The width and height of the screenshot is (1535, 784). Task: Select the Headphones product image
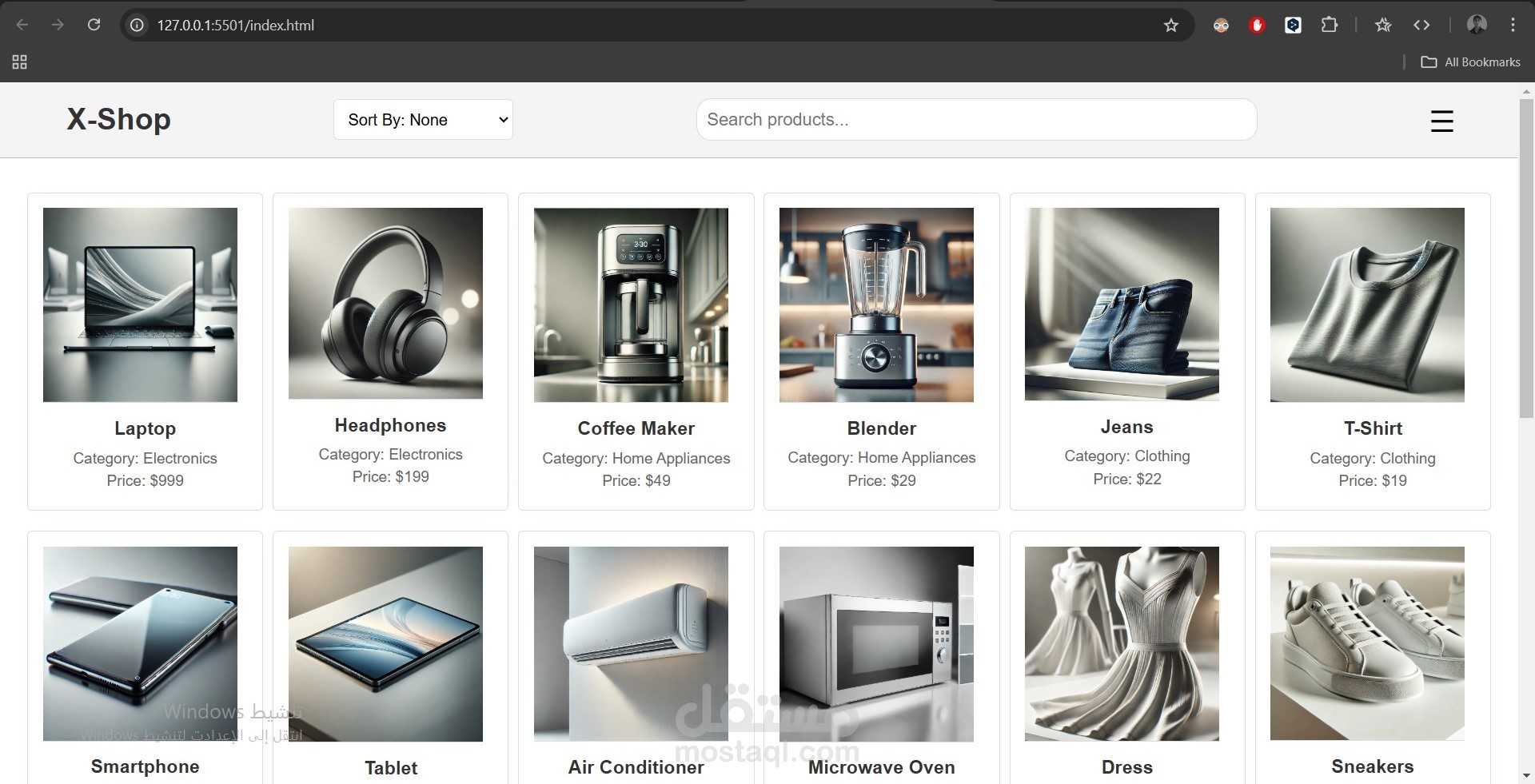pyautogui.click(x=385, y=304)
